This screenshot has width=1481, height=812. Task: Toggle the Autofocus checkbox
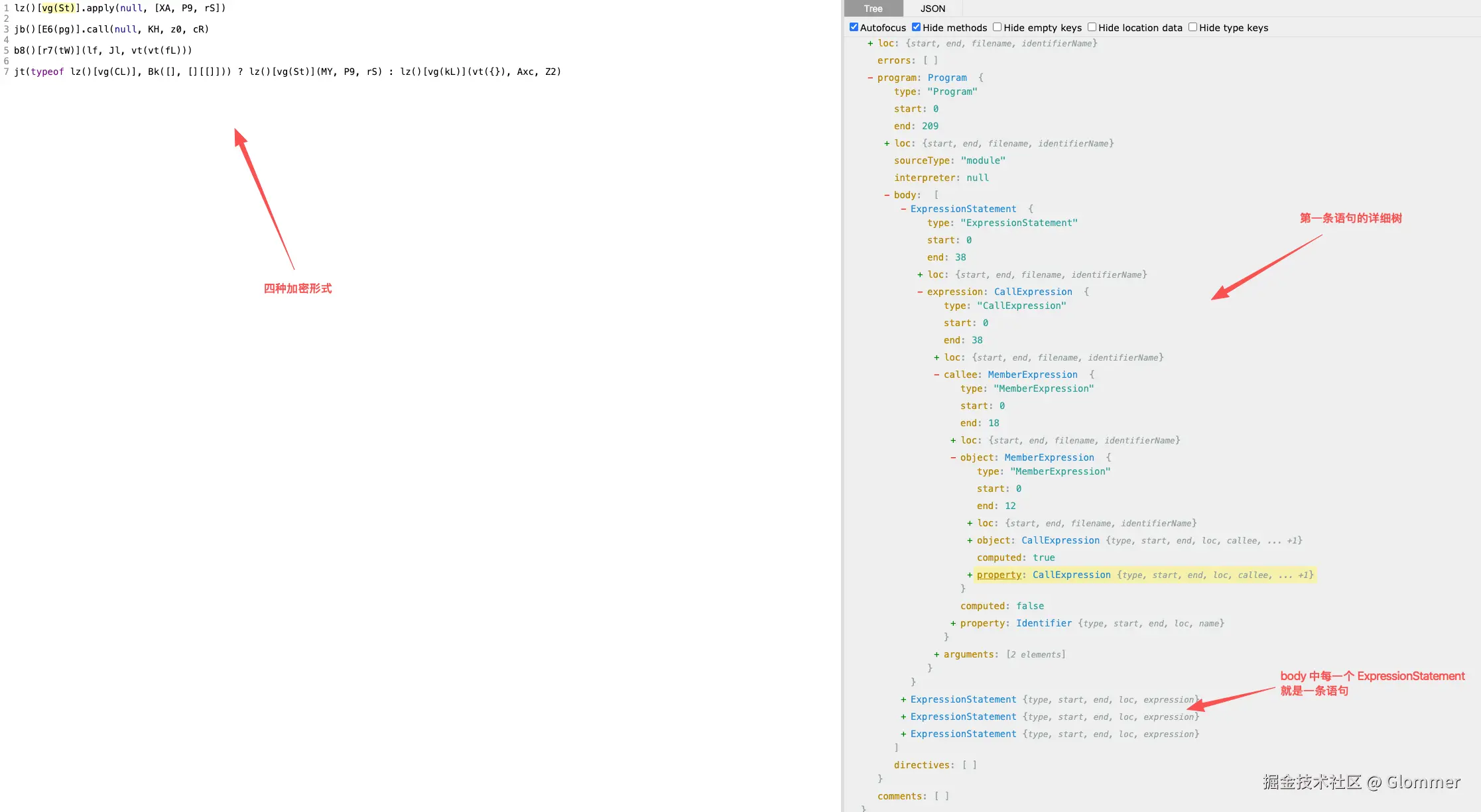854,27
